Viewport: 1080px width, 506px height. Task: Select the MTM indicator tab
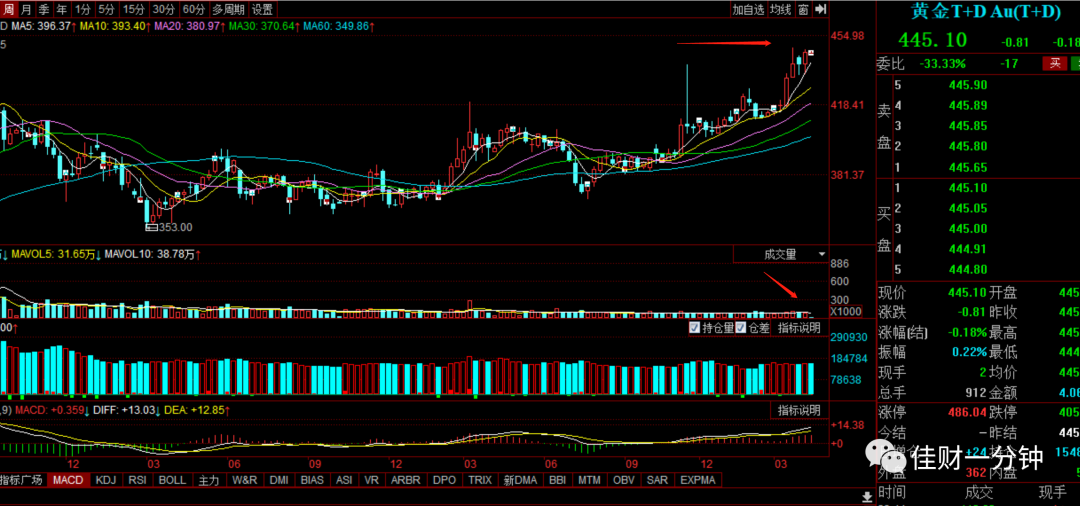pos(590,480)
